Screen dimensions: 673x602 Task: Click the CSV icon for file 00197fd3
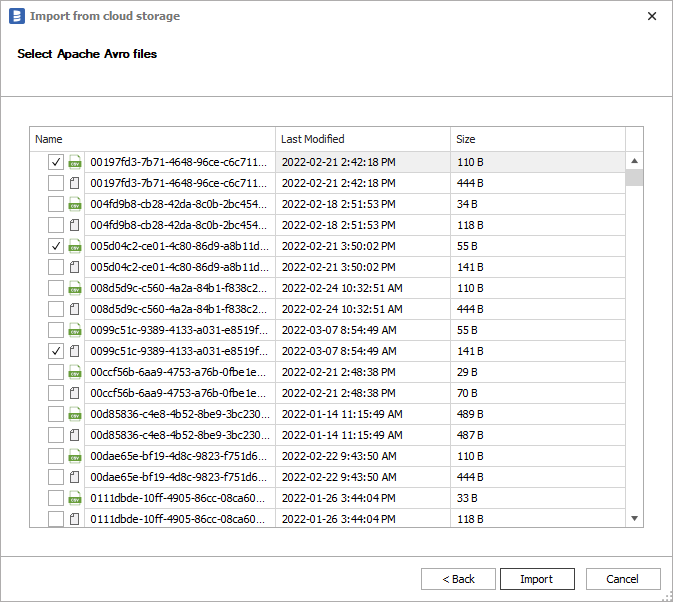coord(74,162)
